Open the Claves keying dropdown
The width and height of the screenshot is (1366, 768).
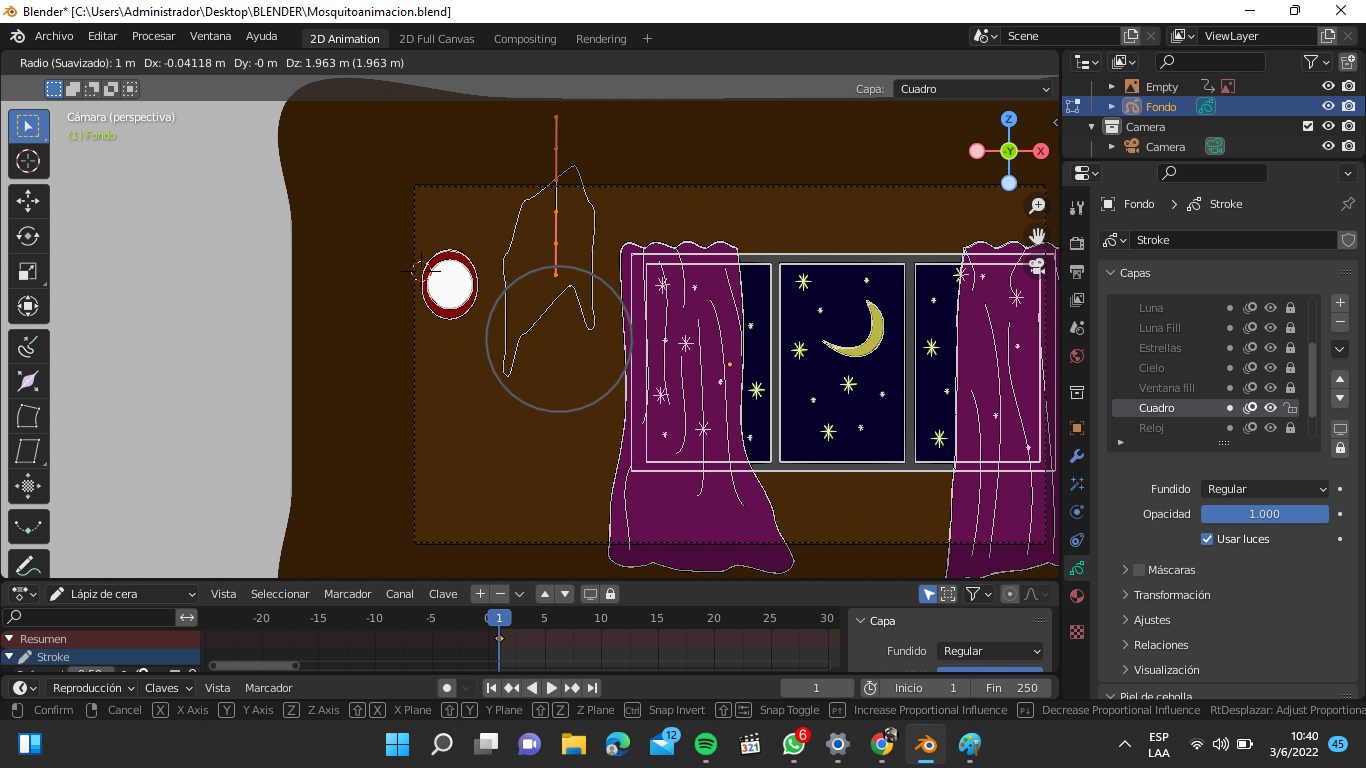168,688
